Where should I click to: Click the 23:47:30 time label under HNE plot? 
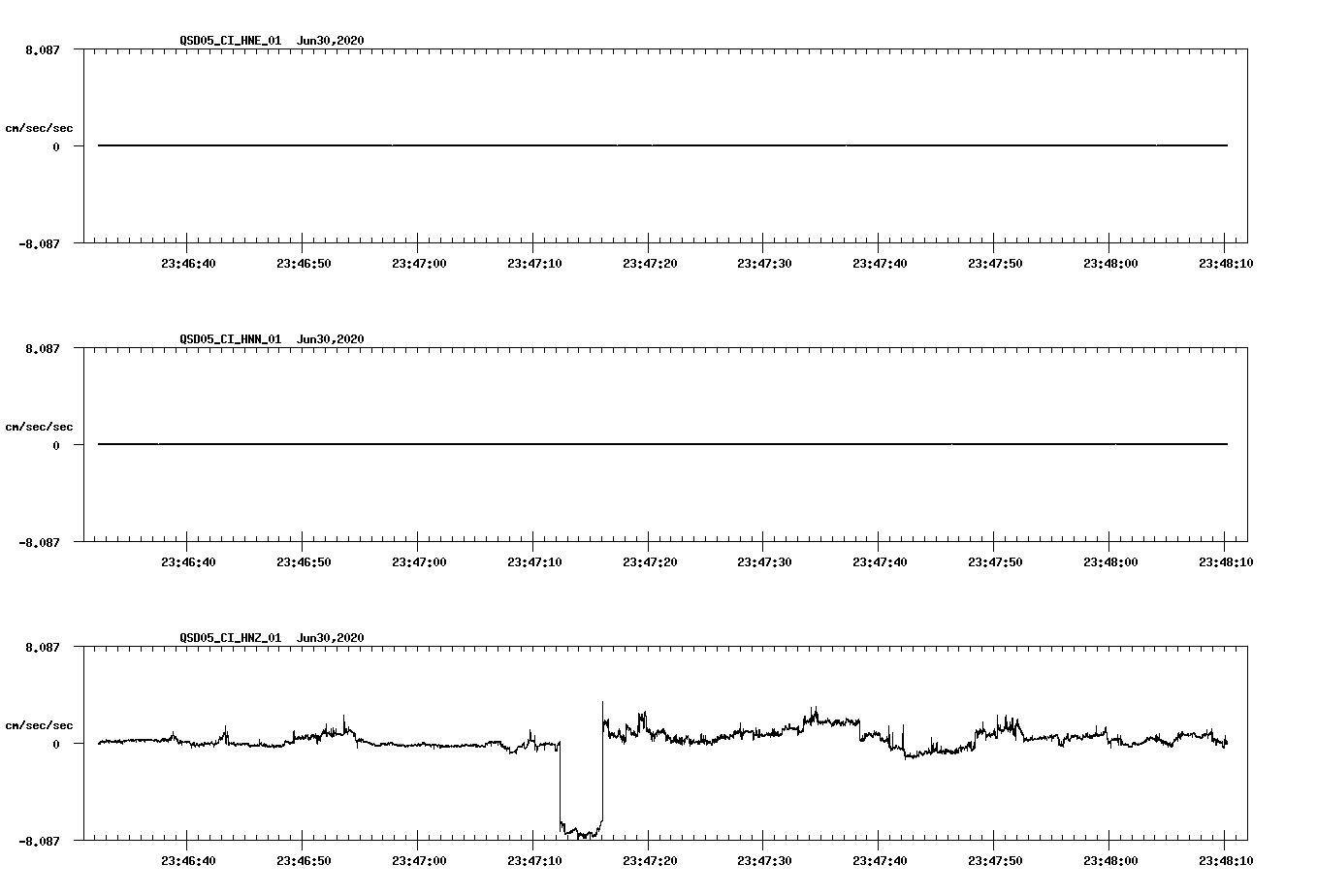click(764, 263)
